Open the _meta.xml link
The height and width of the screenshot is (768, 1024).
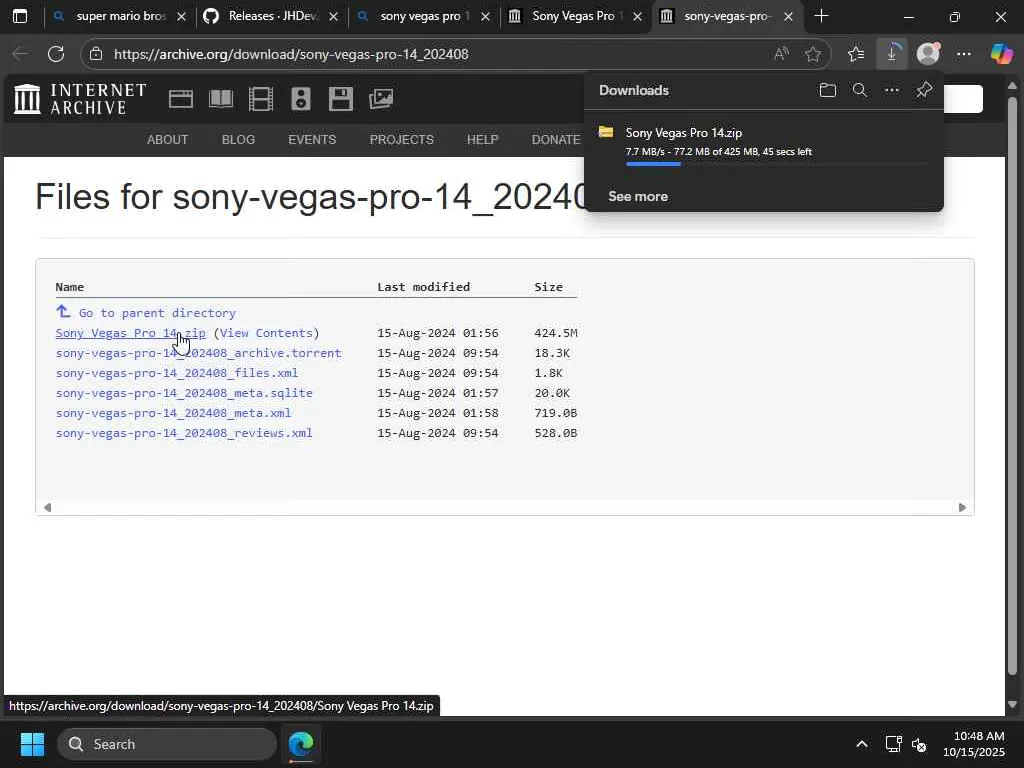pyautogui.click(x=174, y=413)
